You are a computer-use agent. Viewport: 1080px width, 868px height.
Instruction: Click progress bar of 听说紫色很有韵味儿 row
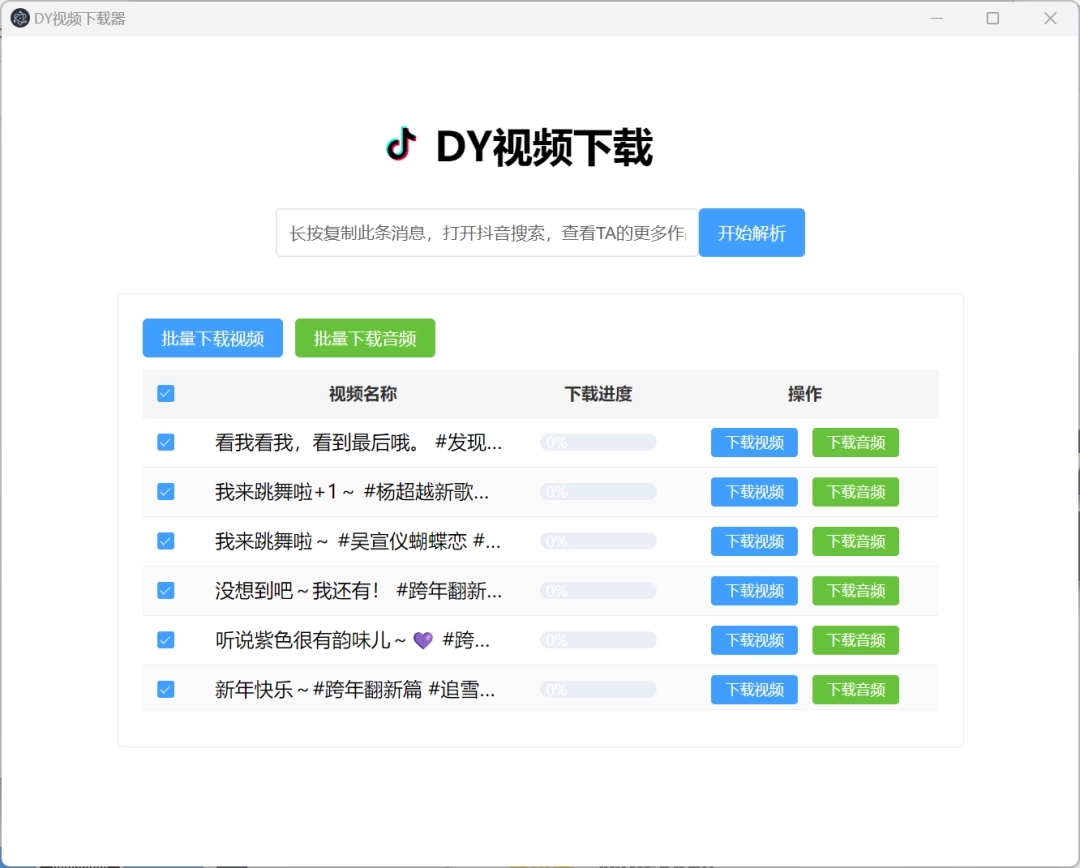click(x=598, y=641)
